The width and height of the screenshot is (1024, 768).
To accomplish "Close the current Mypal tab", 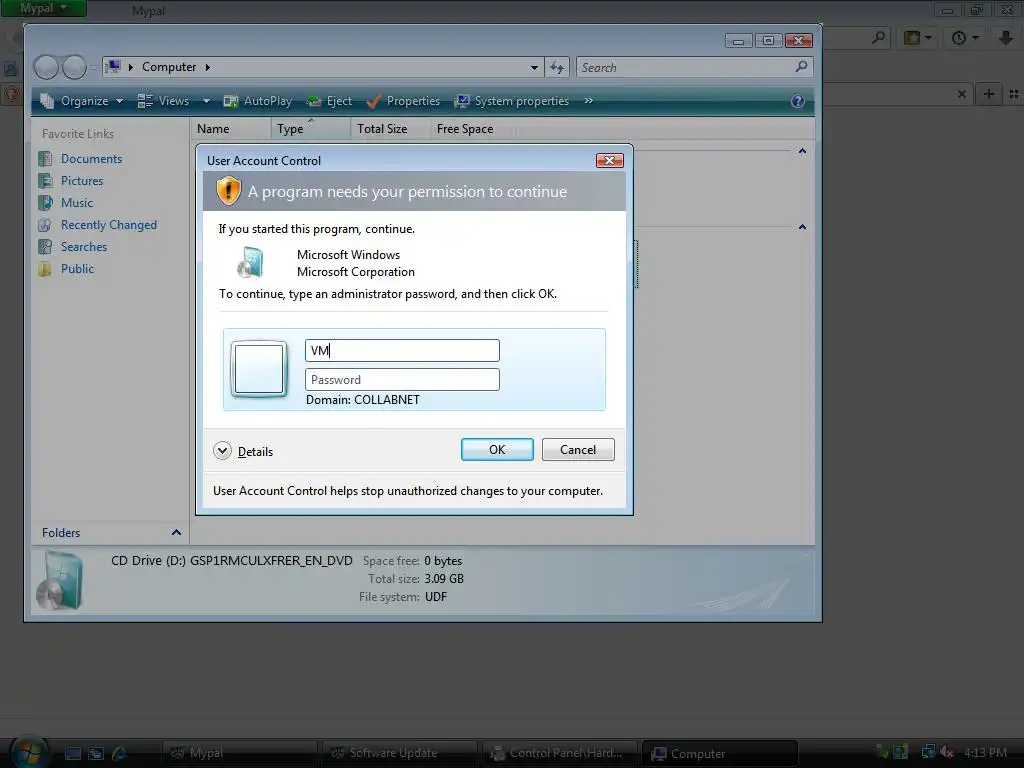I will click(x=961, y=94).
